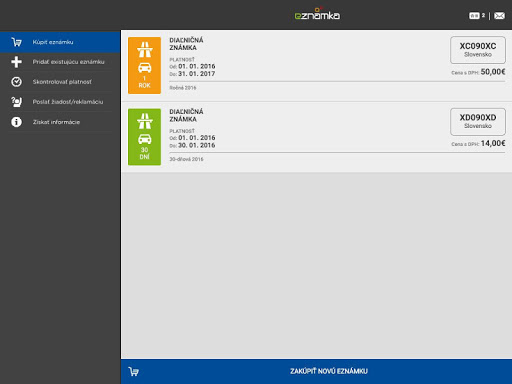The image size is (512, 384).
Task: Click the license plate counter icon in header
Action: tap(477, 16)
